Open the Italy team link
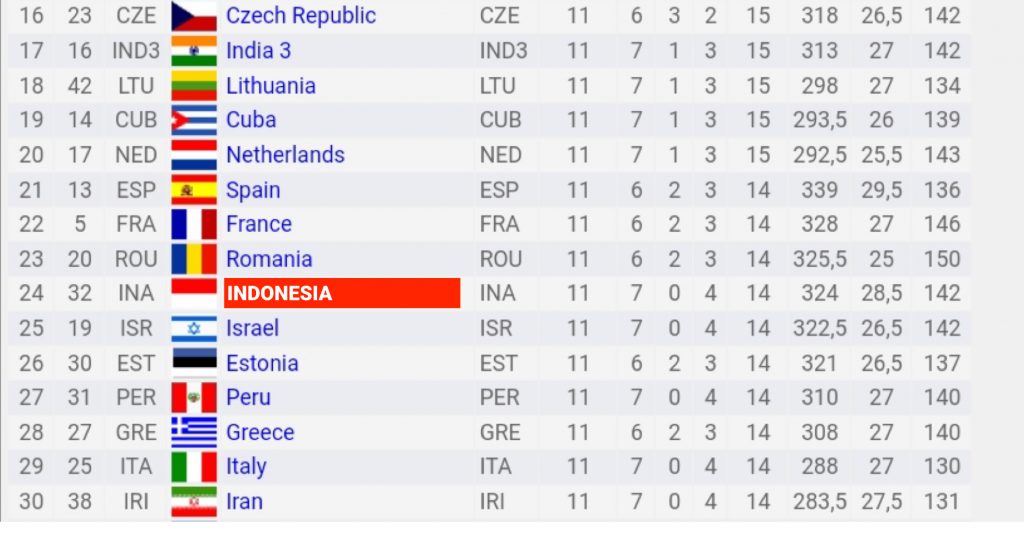 [x=246, y=467]
